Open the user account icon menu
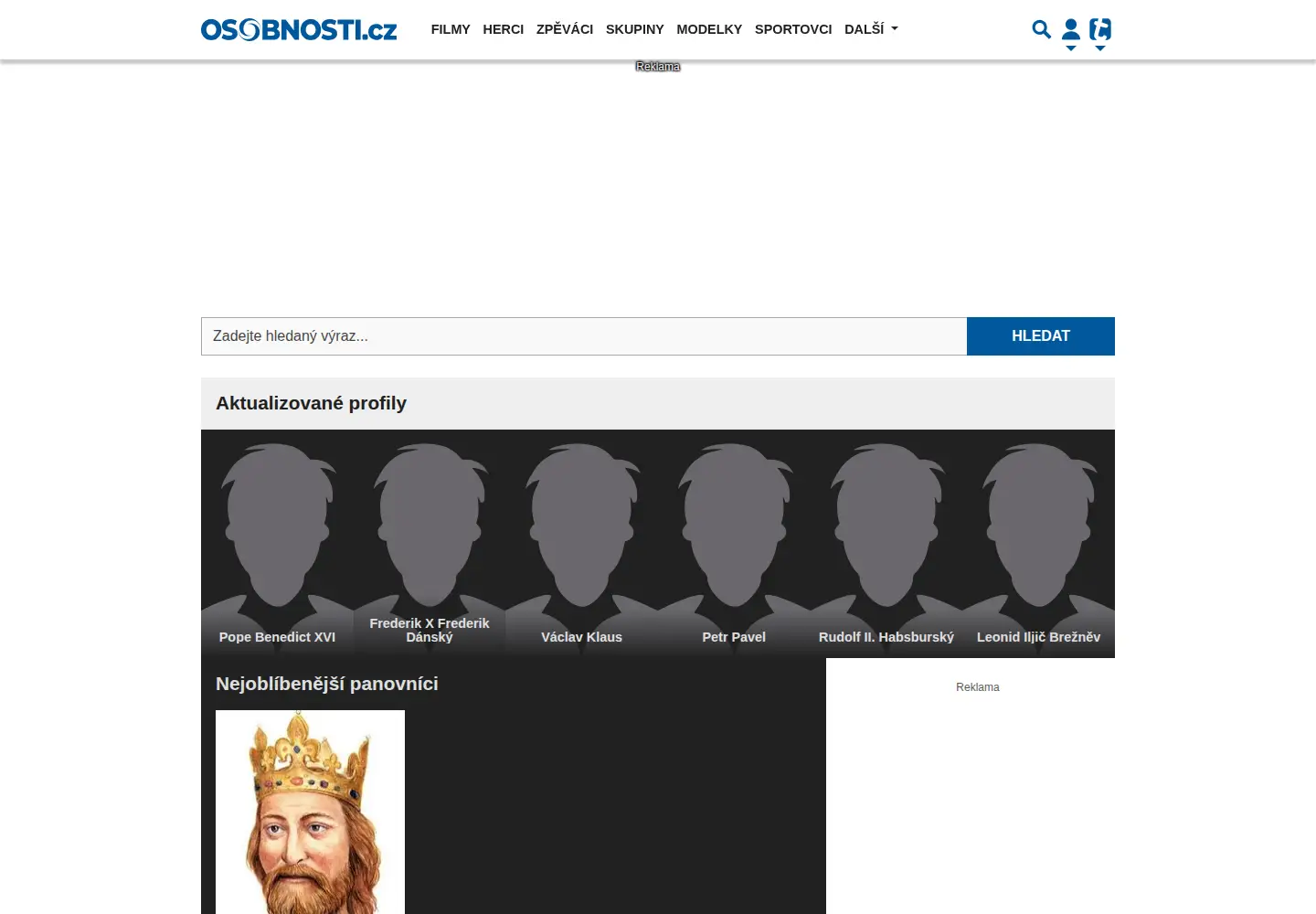 (x=1071, y=34)
